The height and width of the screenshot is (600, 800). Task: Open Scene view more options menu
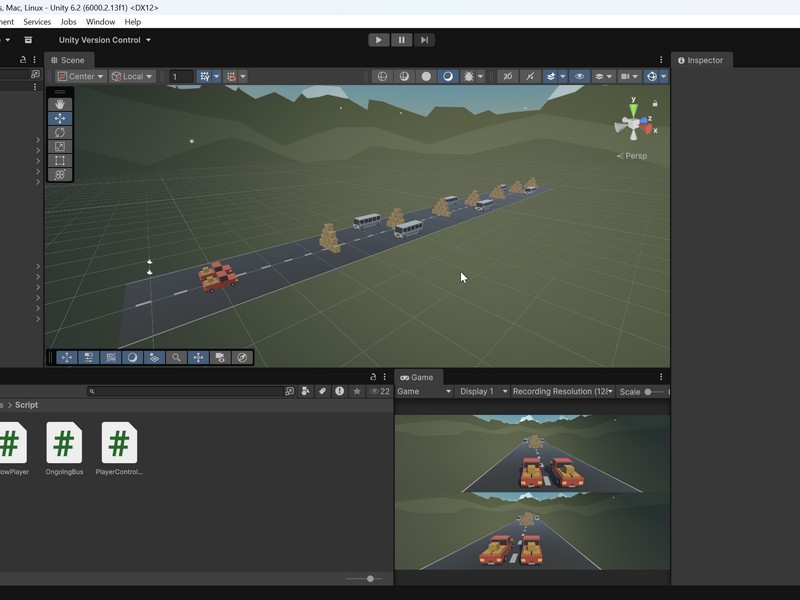661,60
